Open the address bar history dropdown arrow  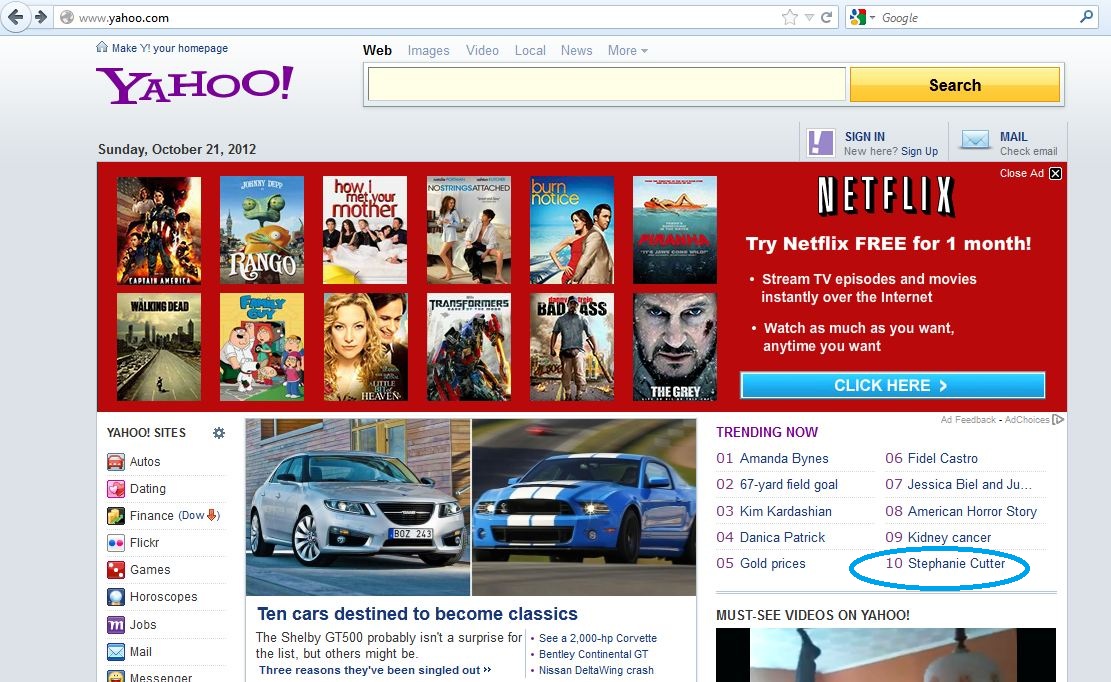coord(808,18)
